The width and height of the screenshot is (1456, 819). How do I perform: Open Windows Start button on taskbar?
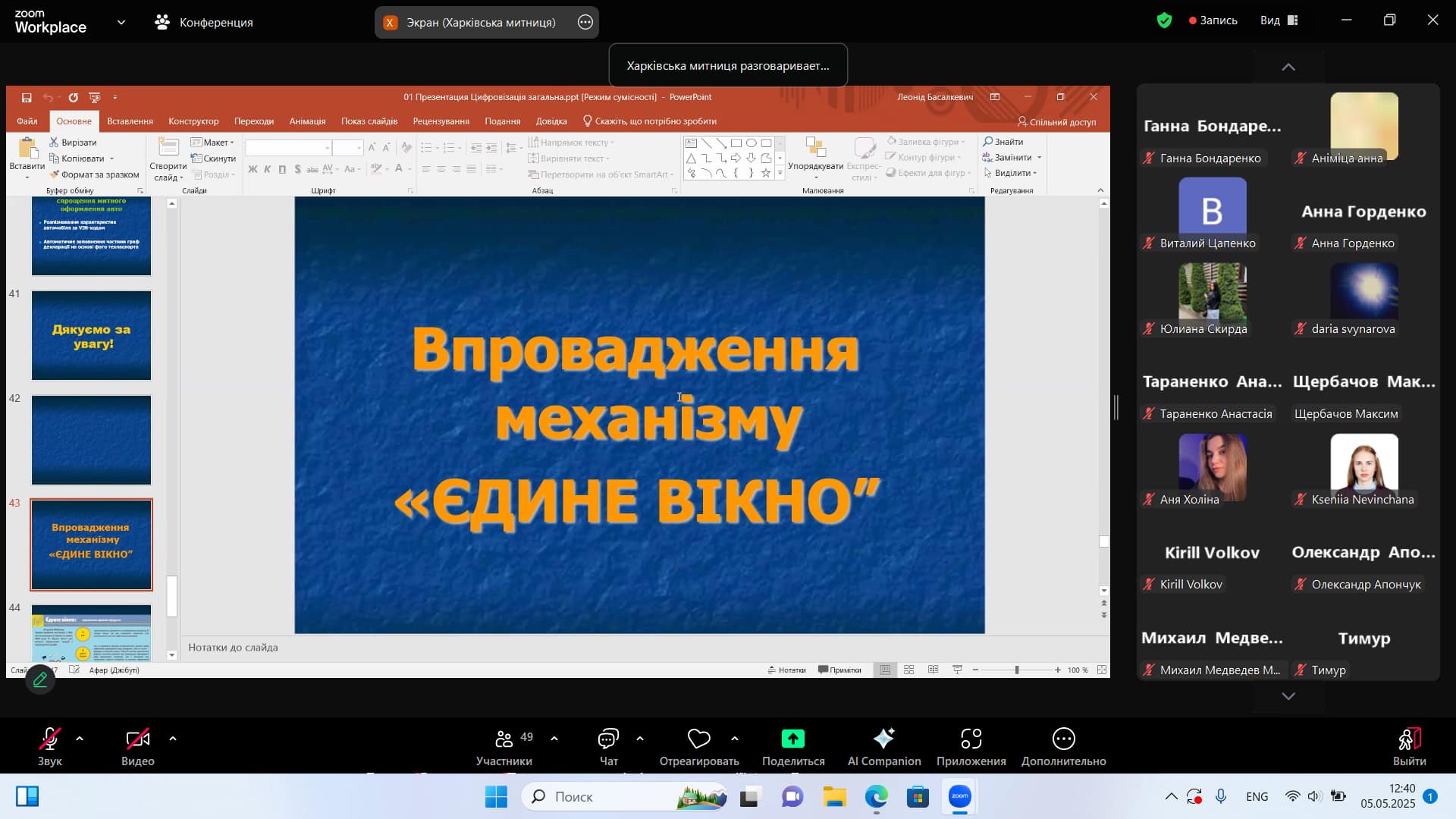497,796
